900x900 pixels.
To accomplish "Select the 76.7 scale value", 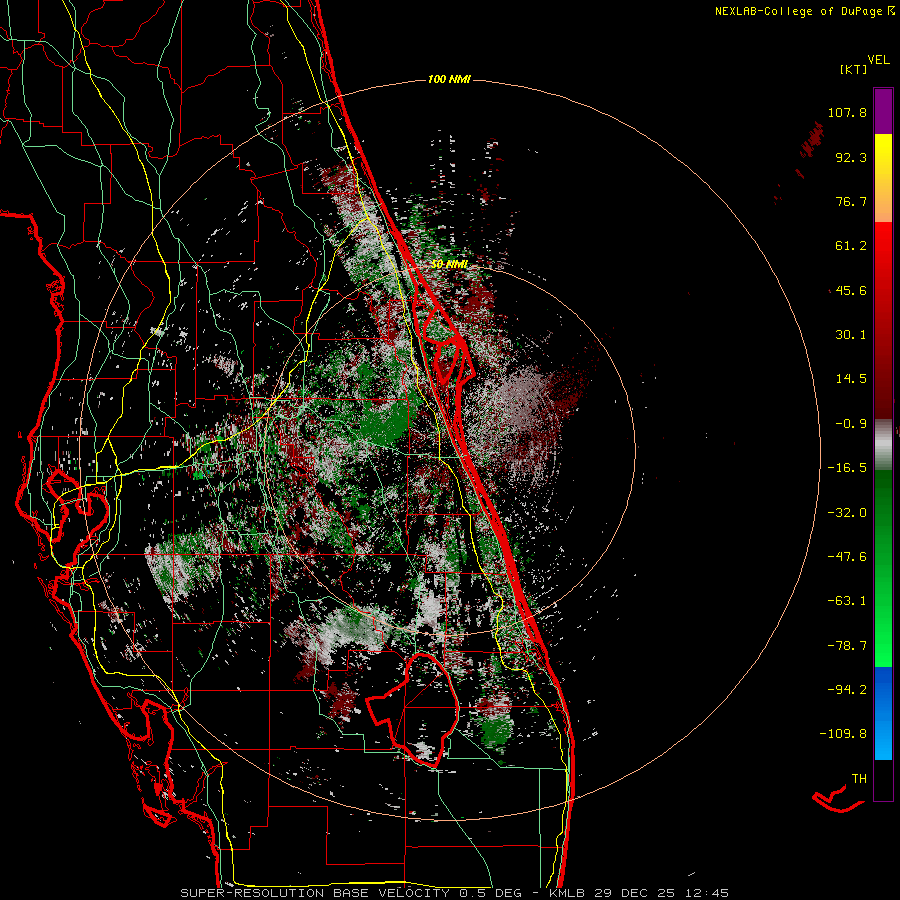I will tap(851, 201).
